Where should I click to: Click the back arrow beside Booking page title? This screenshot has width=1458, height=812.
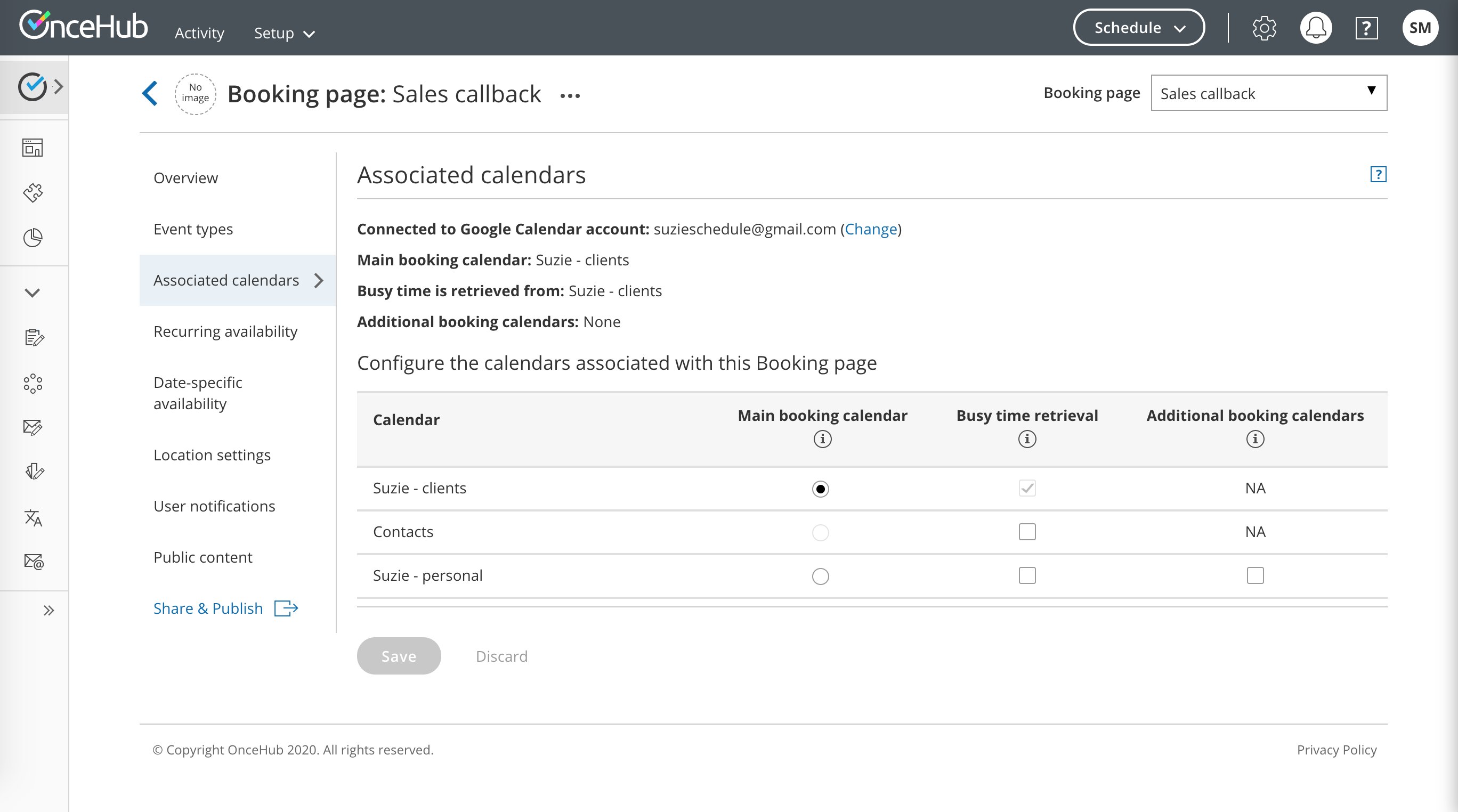(150, 94)
